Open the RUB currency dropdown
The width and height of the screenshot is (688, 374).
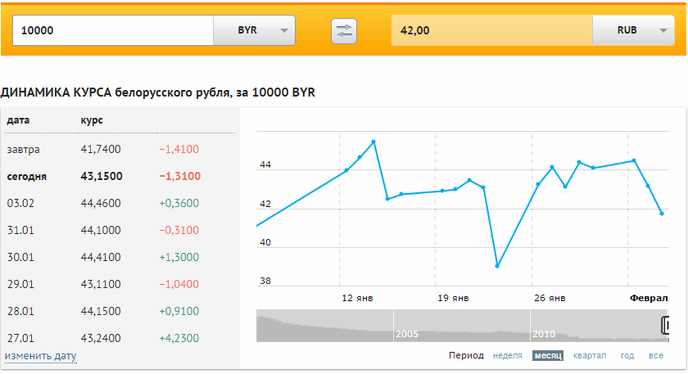coord(633,30)
